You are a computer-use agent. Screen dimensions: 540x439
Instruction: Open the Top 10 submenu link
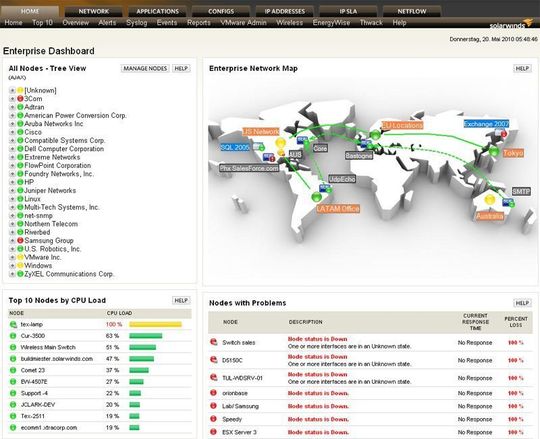(x=42, y=23)
